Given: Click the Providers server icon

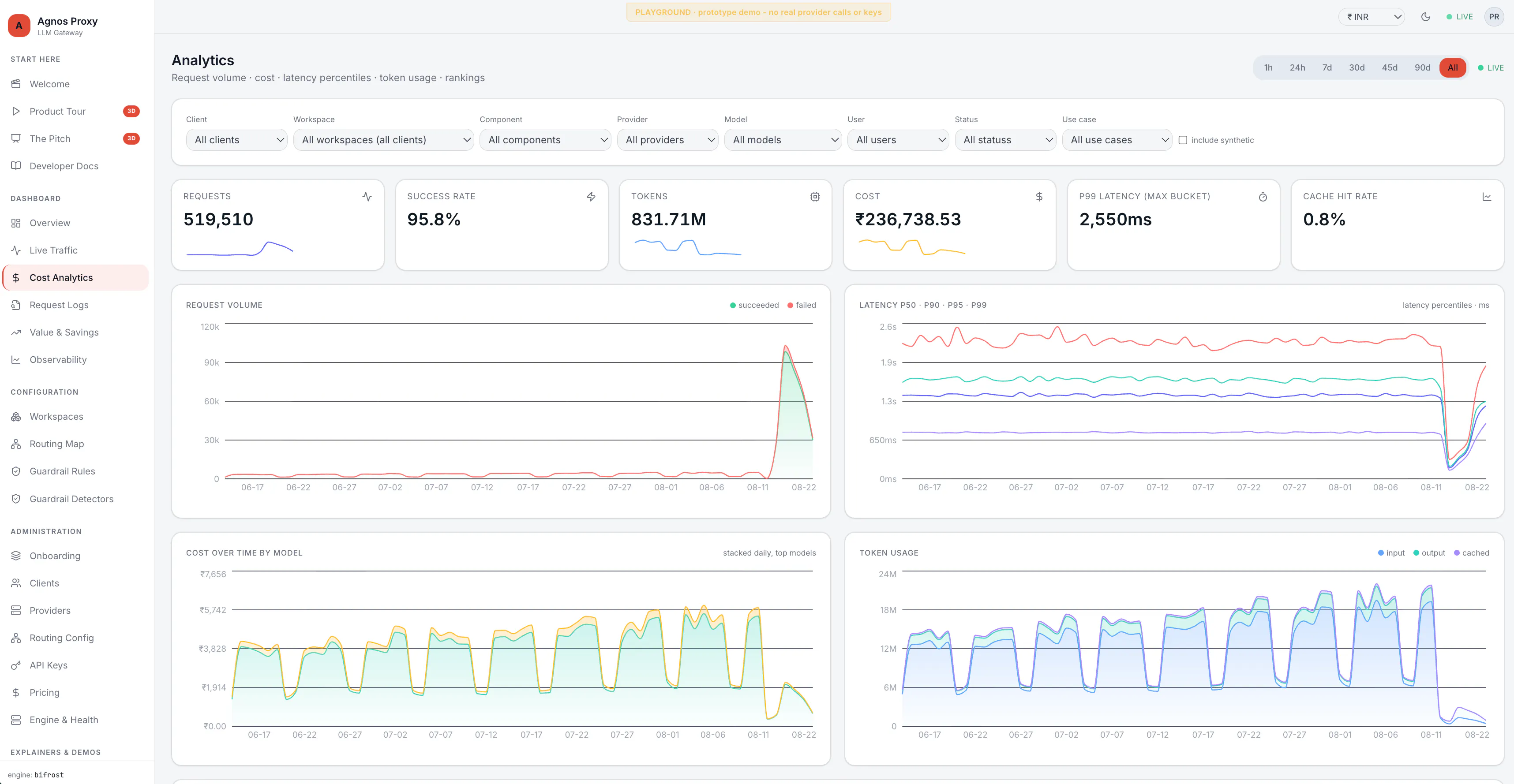Looking at the screenshot, I should pos(16,610).
